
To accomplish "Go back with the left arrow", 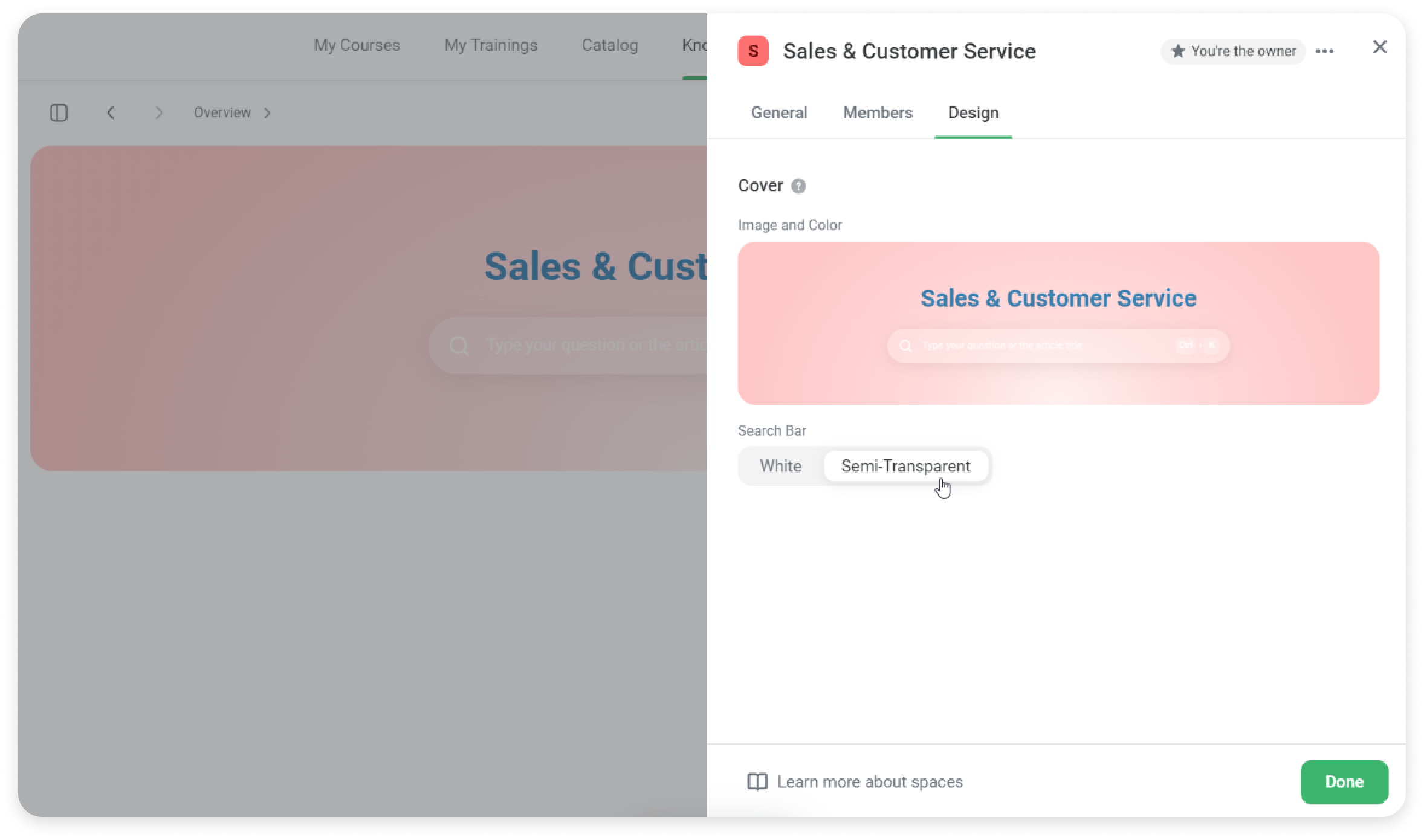I will tap(110, 112).
